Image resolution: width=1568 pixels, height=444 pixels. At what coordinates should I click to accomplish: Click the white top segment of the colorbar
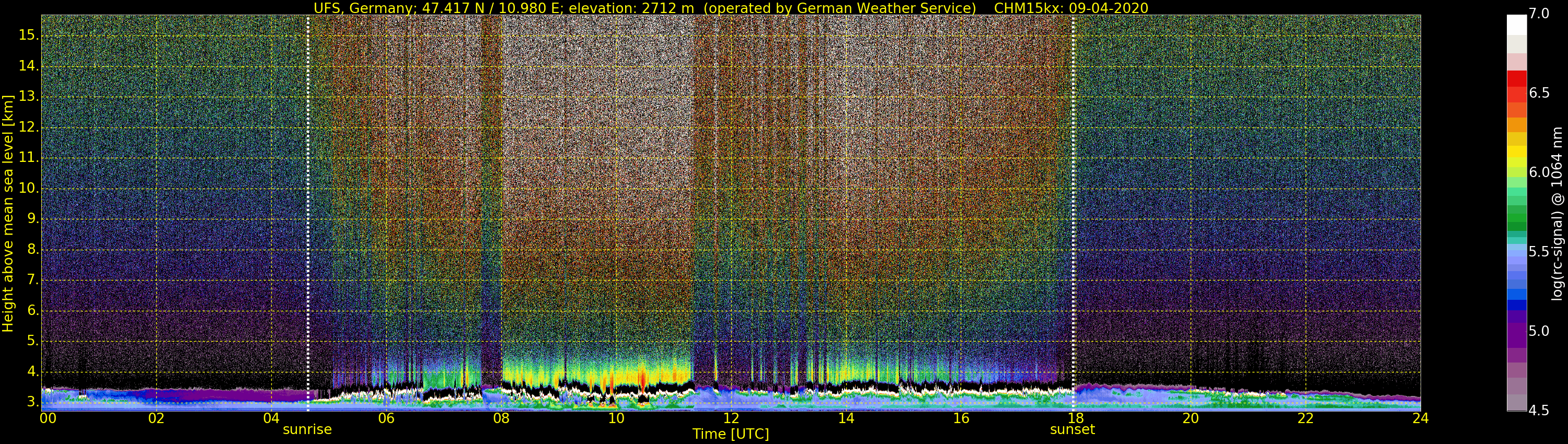(1516, 25)
